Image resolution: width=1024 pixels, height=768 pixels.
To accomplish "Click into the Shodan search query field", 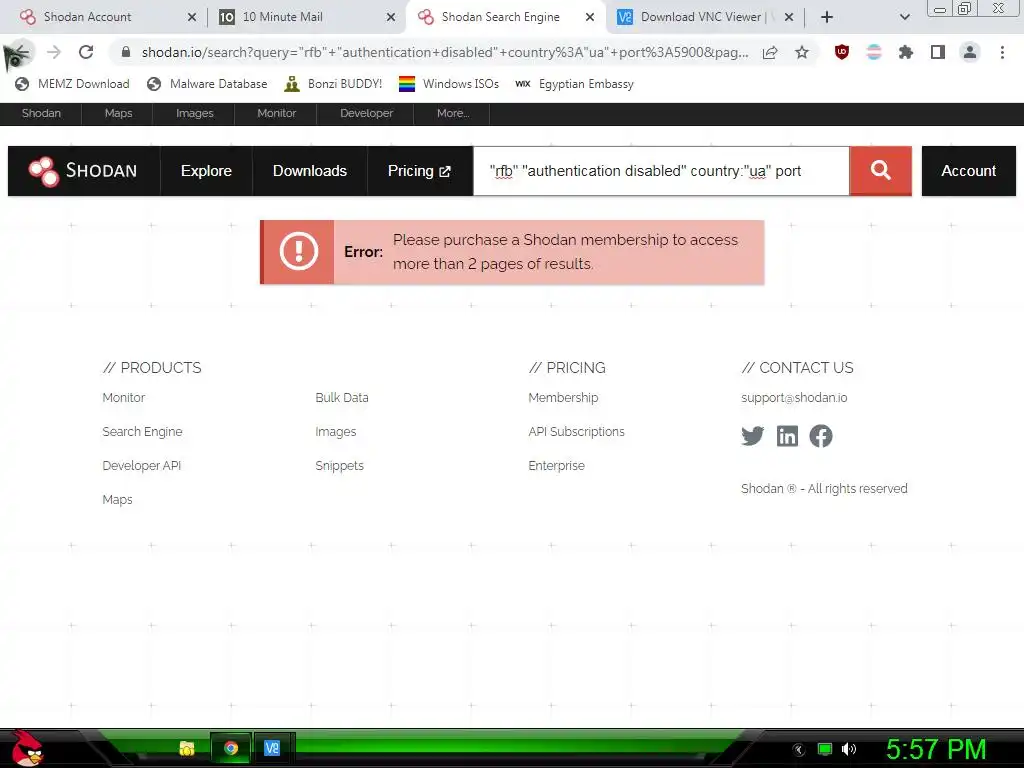I will [661, 171].
